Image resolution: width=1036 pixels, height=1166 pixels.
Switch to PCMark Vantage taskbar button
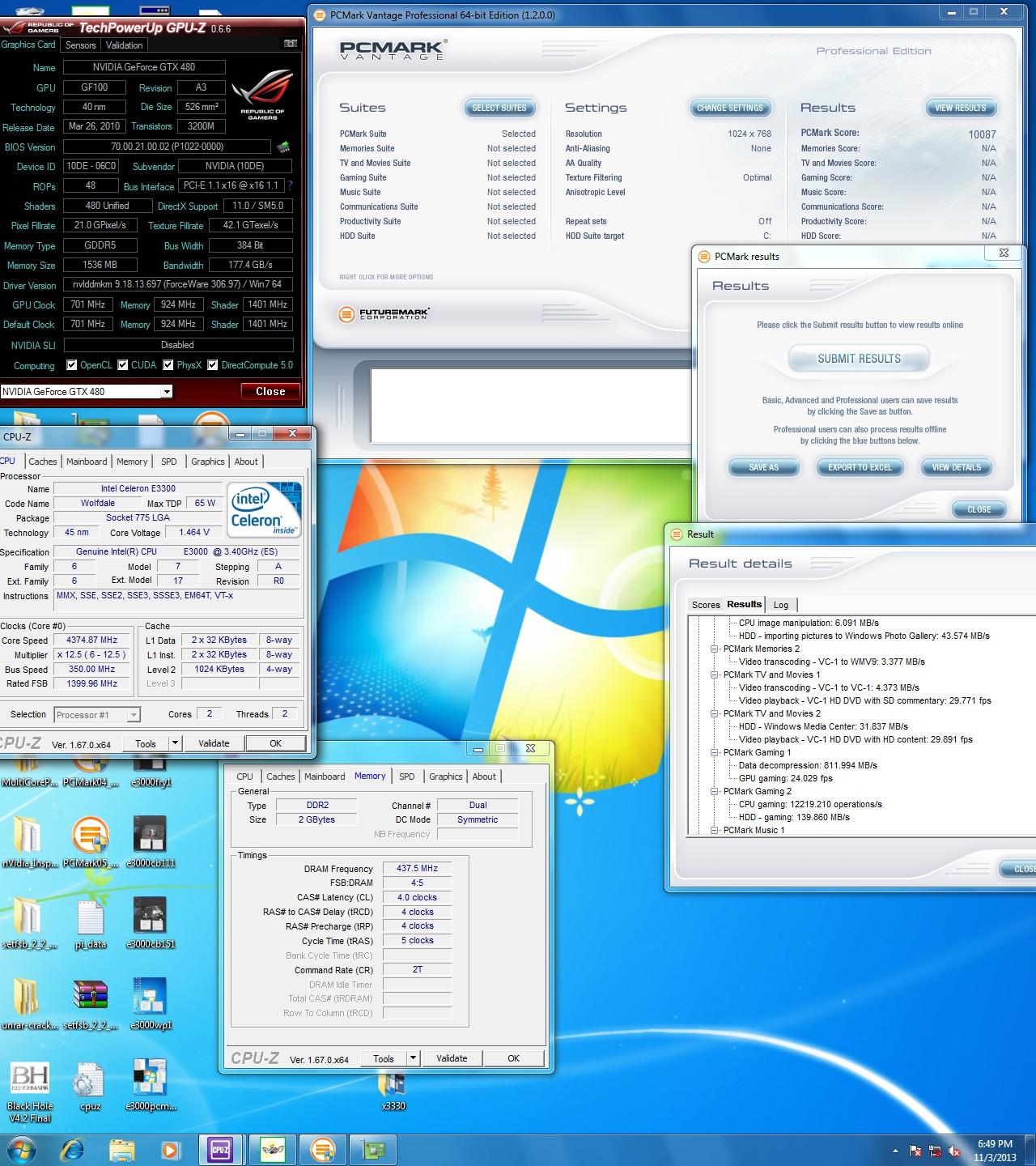(322, 1150)
